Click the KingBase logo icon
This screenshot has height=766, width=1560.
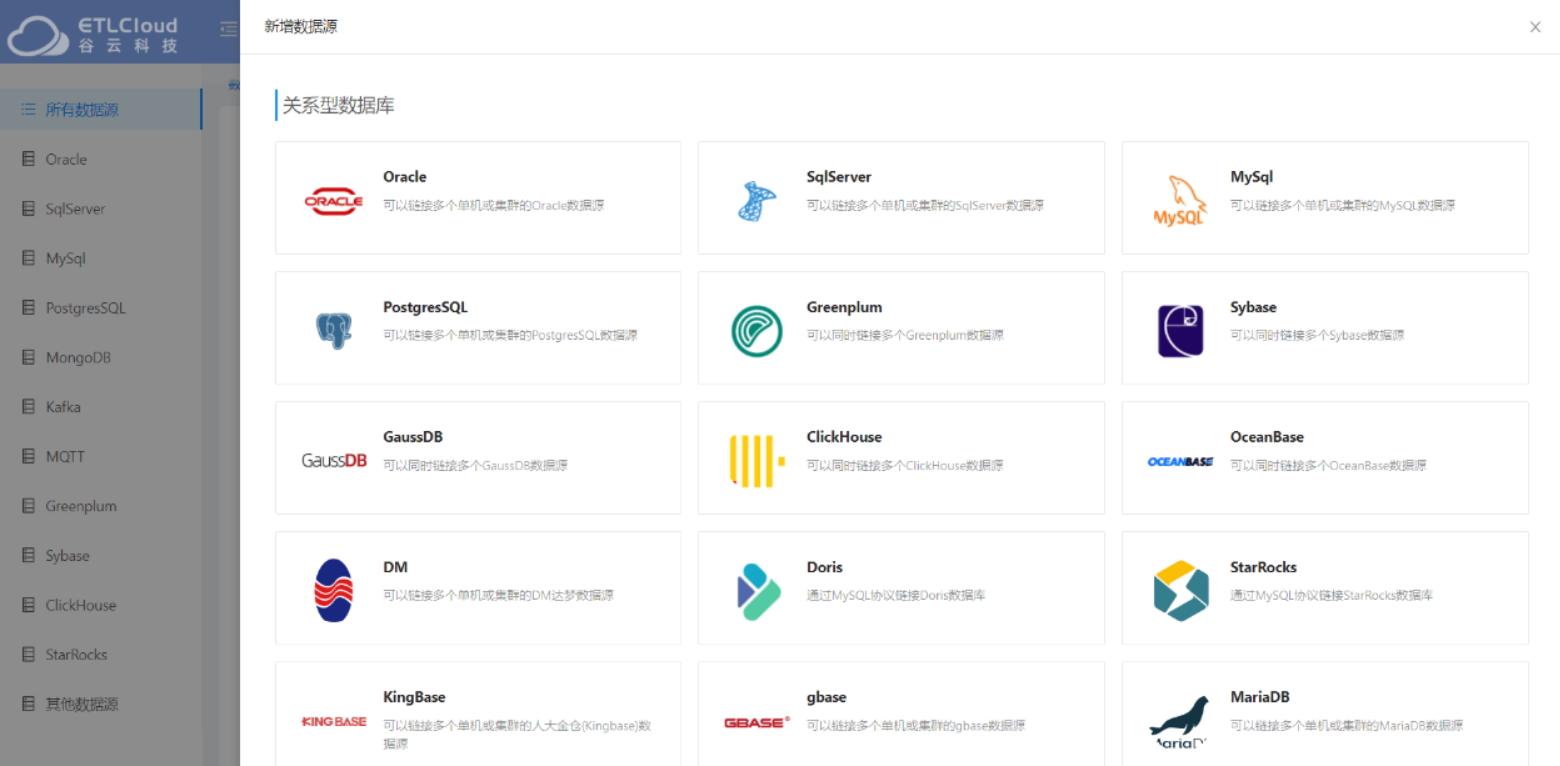[x=334, y=721]
